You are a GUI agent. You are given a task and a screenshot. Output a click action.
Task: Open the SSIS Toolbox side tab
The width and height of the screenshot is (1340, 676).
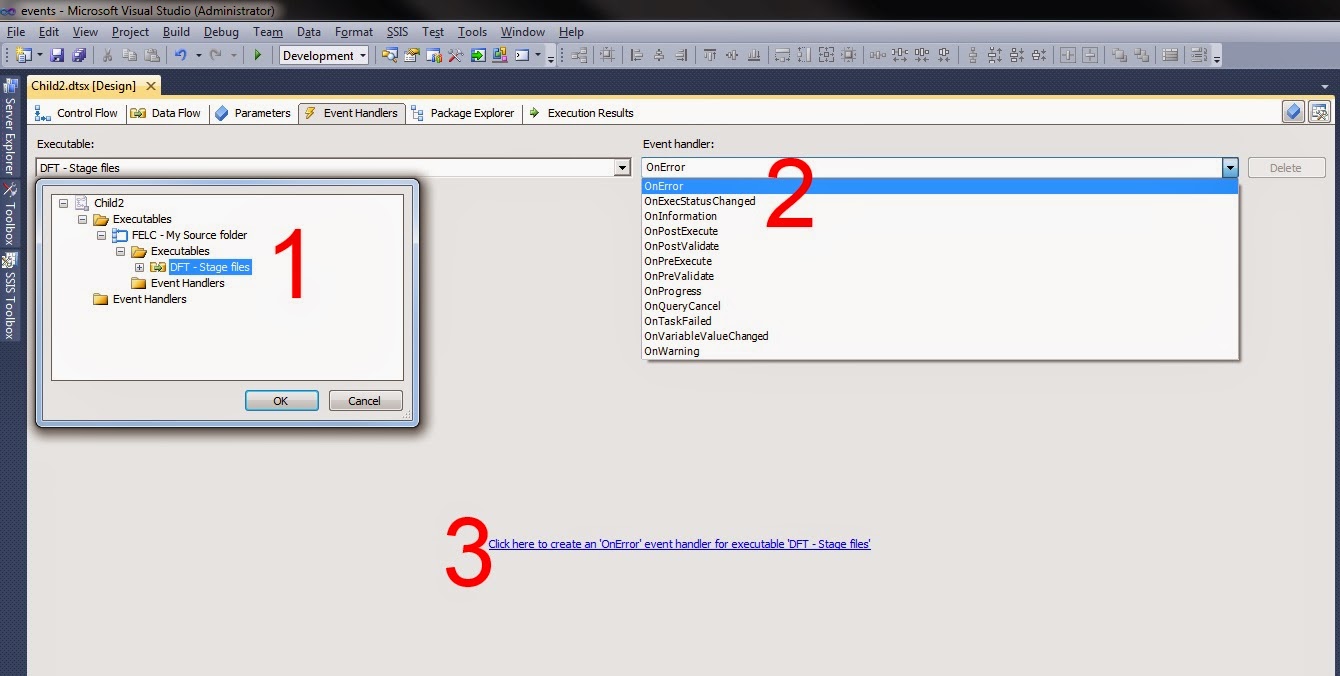(10, 296)
